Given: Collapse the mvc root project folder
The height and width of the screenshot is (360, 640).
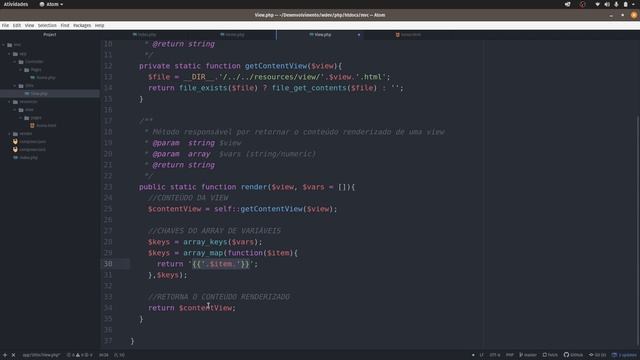Looking at the screenshot, I should 4,45.
